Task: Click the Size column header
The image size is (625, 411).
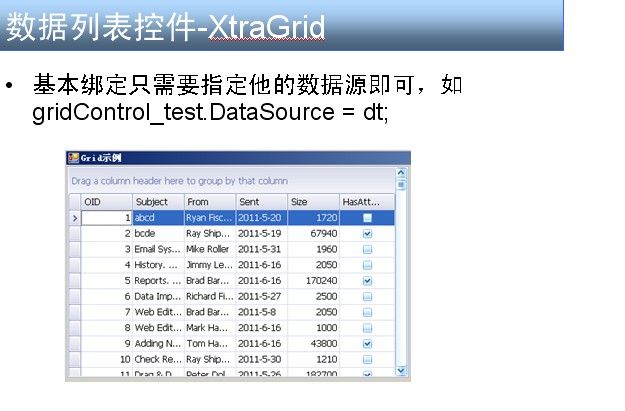Action: 313,202
